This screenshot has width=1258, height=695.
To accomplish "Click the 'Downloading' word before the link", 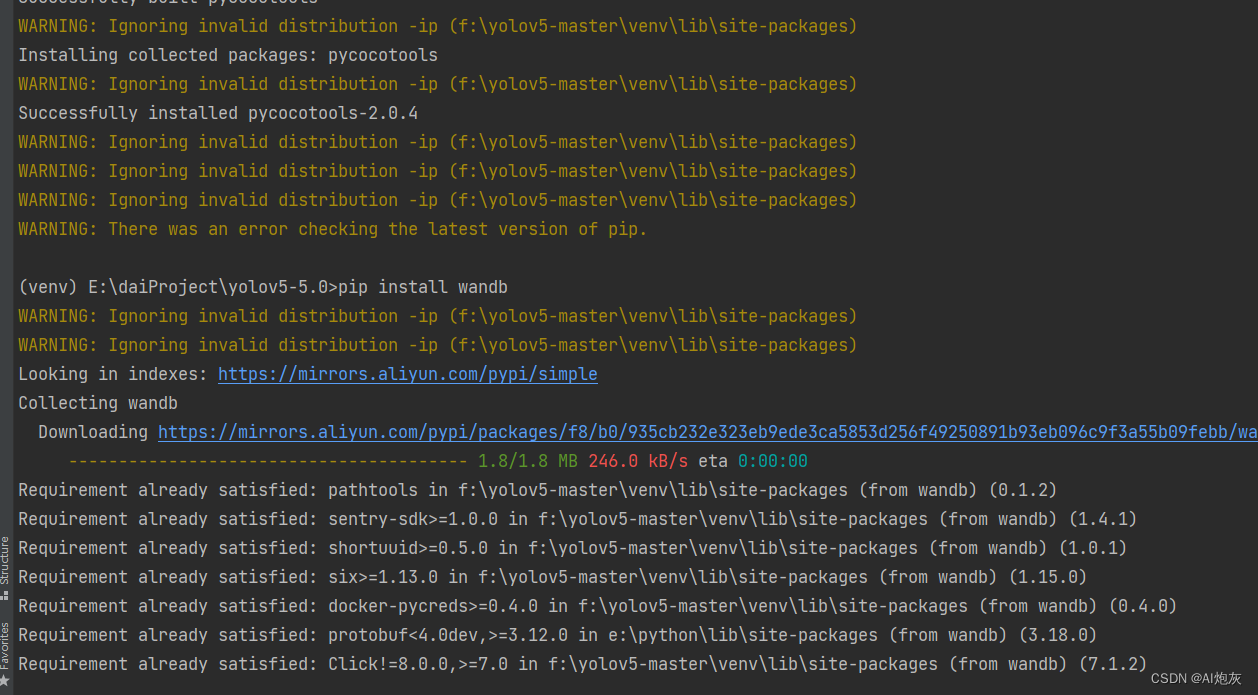I will point(93,432).
